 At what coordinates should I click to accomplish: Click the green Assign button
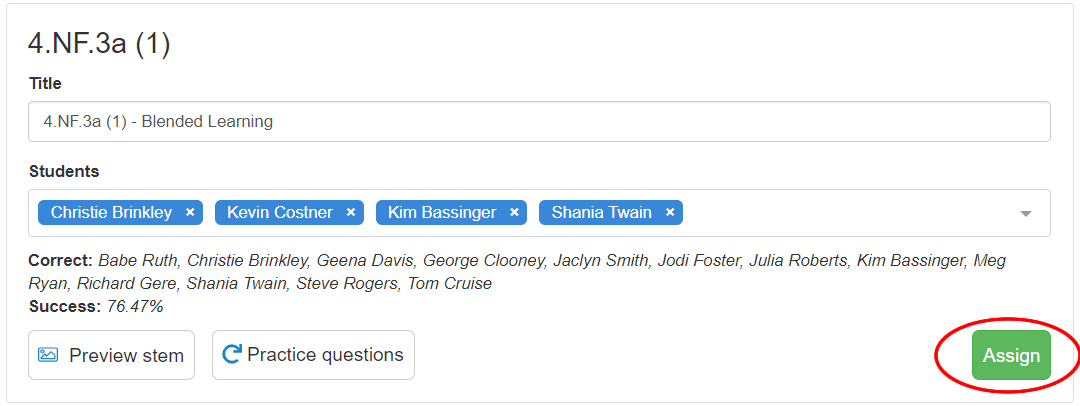point(1011,356)
